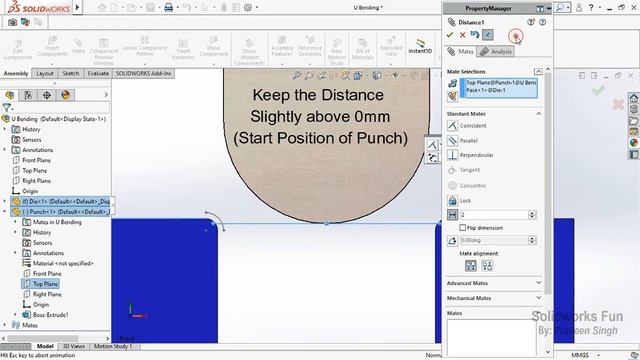Click the distance value input field
Screen dimensions: 640x360
pos(494,215)
